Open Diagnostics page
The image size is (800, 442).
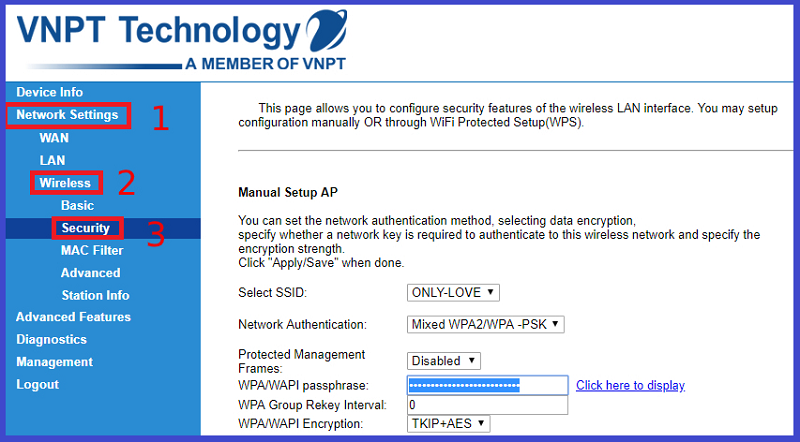(51, 340)
